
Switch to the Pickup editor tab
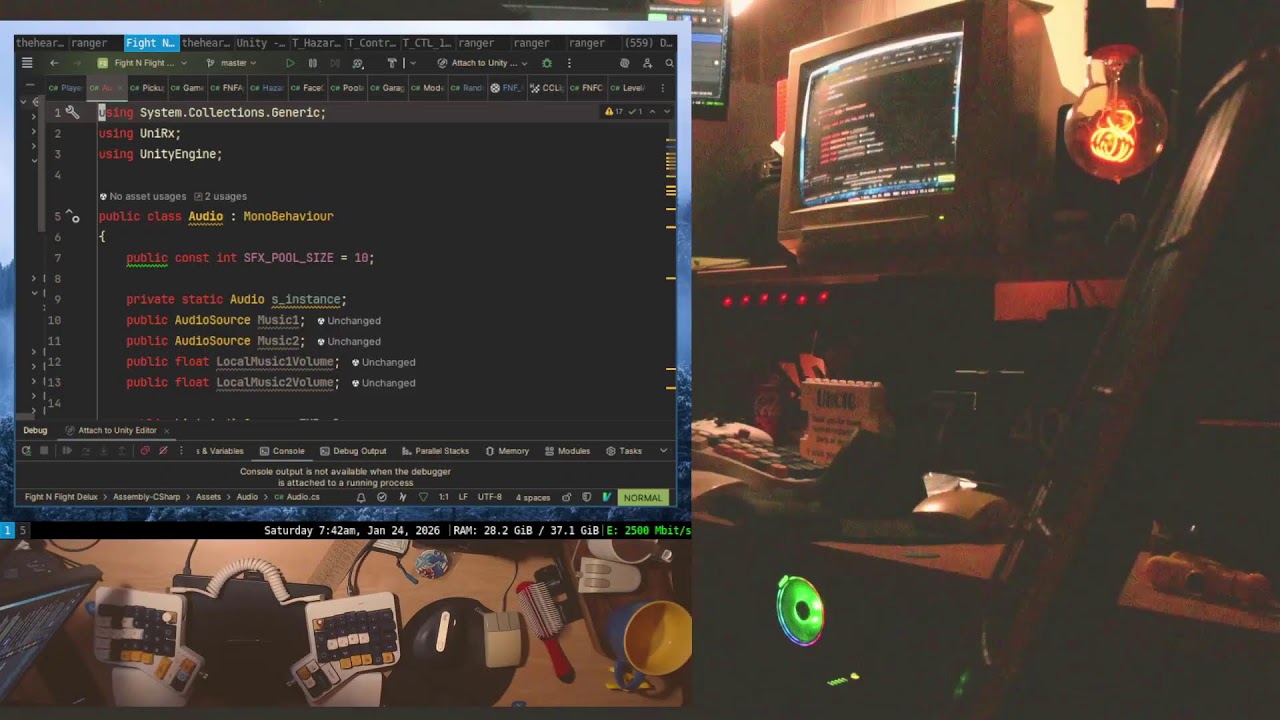click(147, 88)
